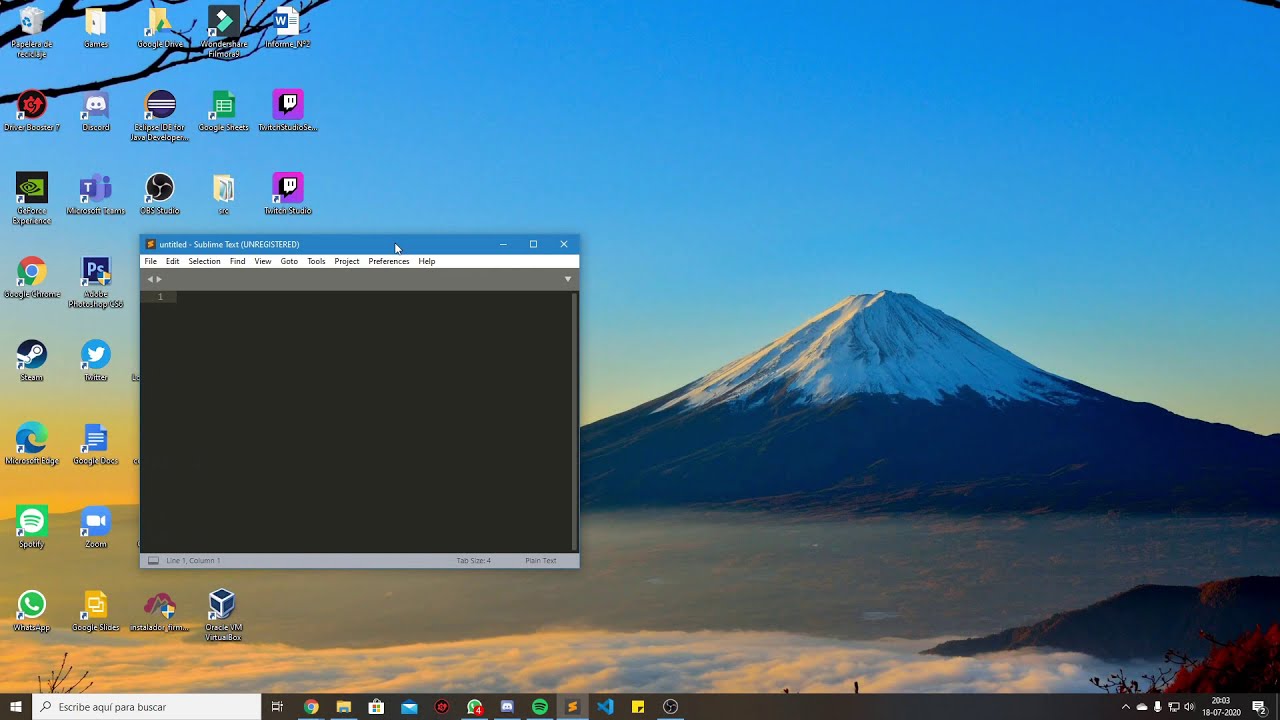Click the Sublime Text vertical scrollbar
1280x720 pixels.
tap(574, 421)
